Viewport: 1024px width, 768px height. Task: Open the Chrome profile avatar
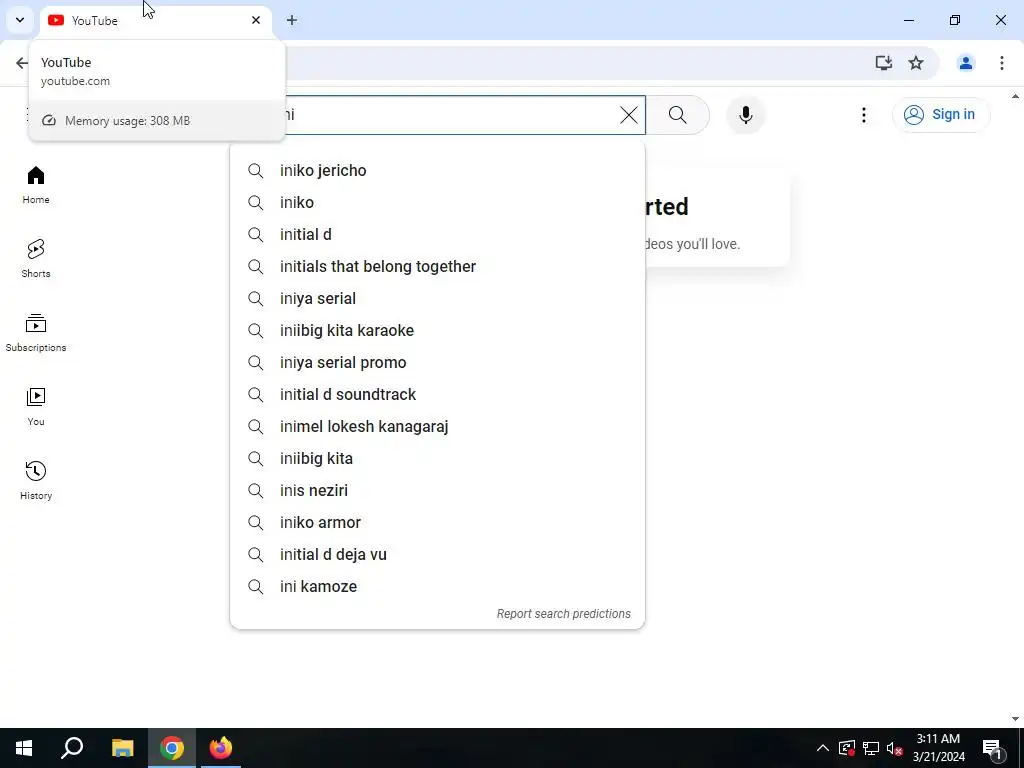click(x=965, y=63)
